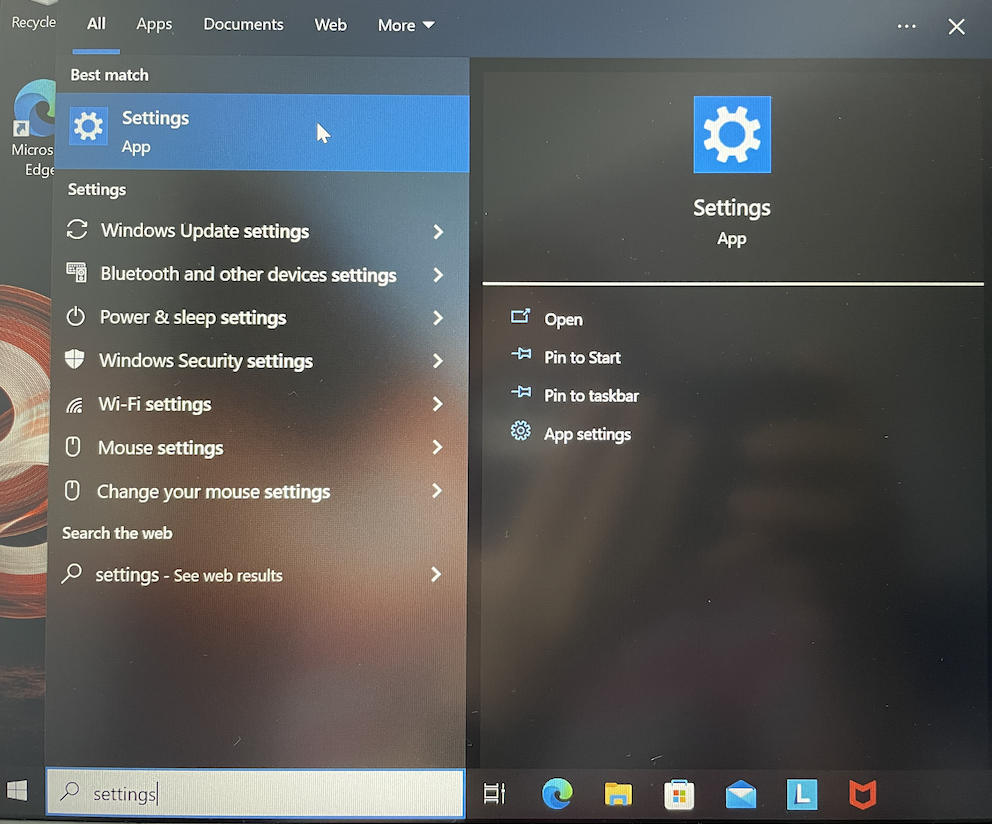Open McAfee from the taskbar
992x824 pixels.
tap(862, 795)
